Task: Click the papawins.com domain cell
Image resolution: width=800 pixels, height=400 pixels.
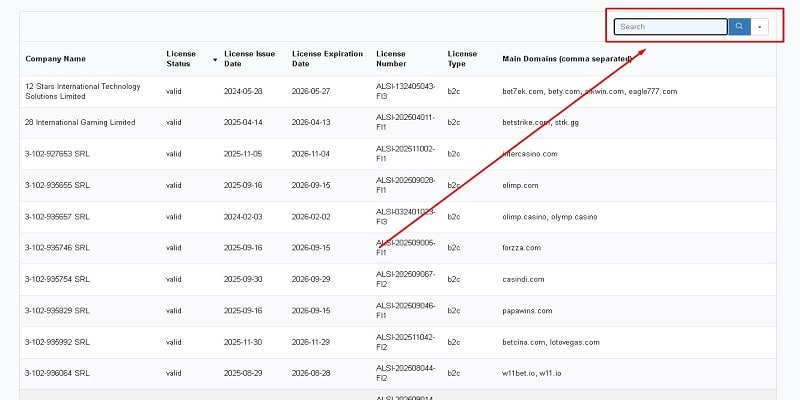Action: [527, 311]
